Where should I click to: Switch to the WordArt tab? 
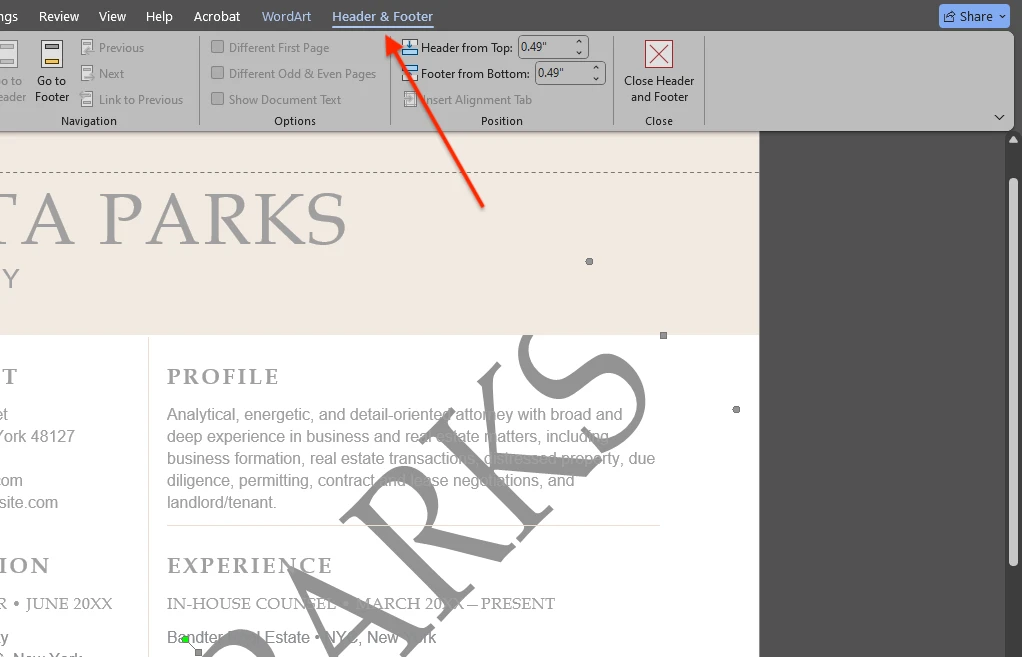tap(286, 17)
